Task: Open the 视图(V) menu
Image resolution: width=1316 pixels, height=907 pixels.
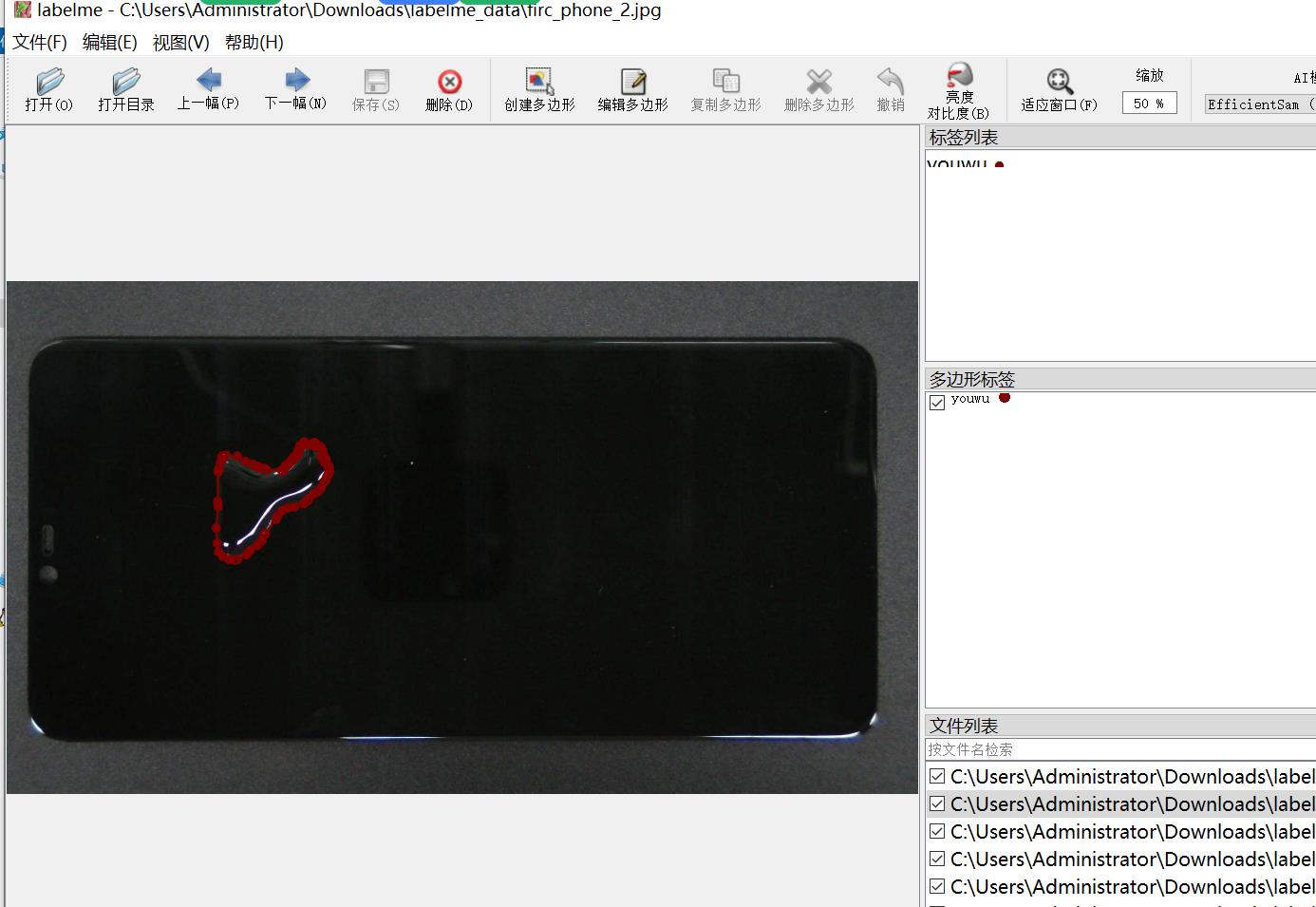Action: (x=180, y=43)
